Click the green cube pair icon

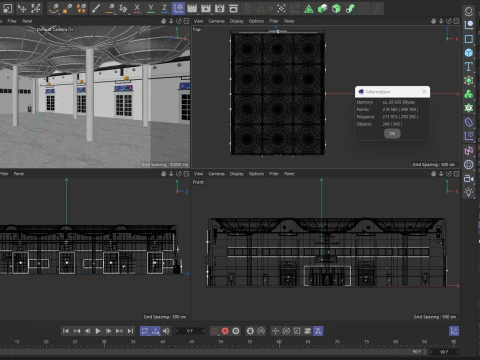click(322, 8)
